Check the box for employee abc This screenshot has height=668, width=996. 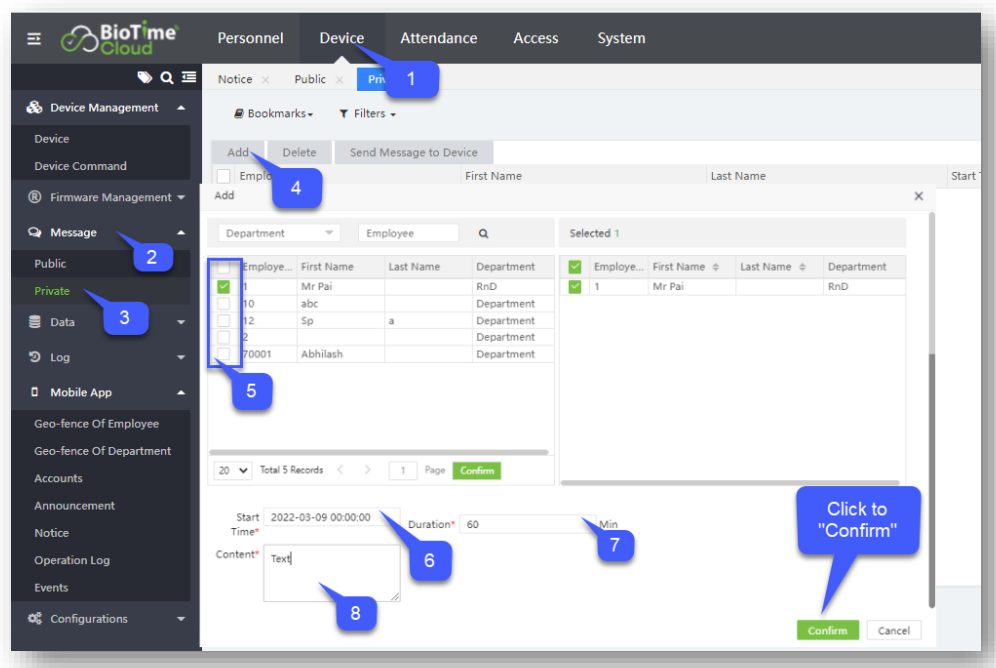click(x=224, y=303)
